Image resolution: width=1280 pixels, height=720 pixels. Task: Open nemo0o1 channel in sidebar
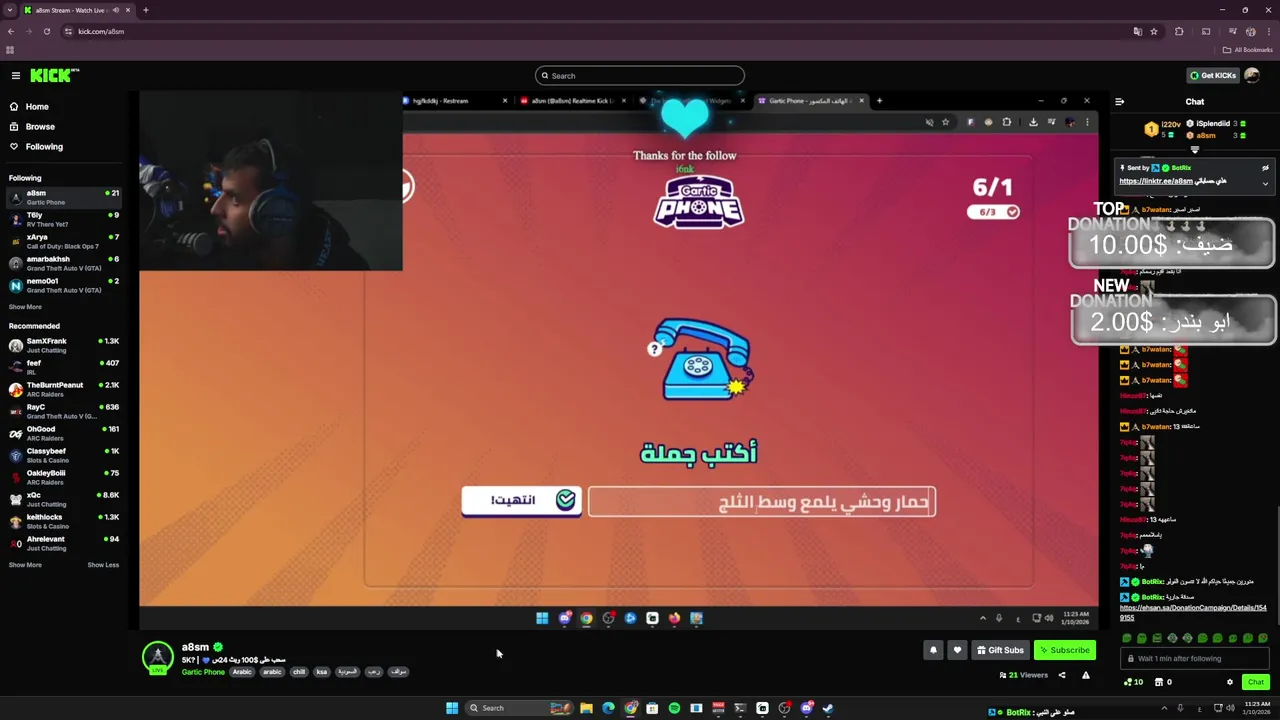65,285
